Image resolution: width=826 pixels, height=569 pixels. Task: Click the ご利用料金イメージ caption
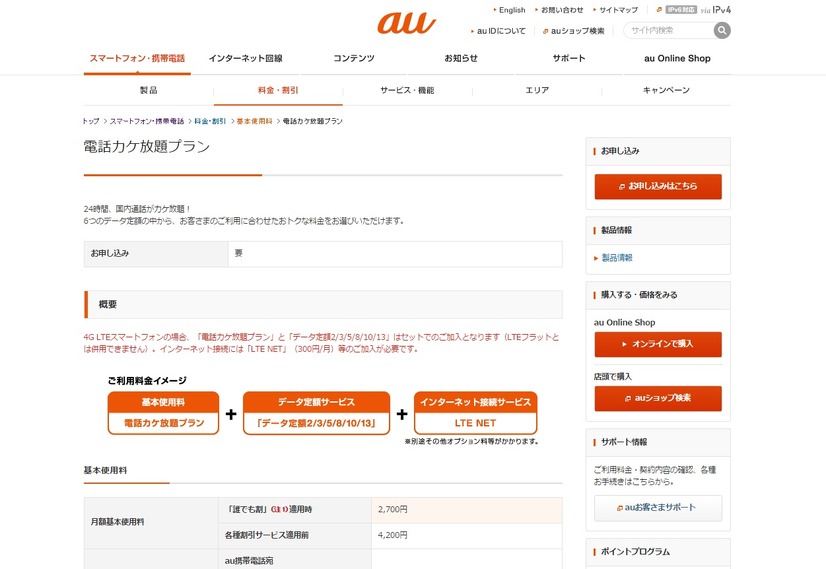(147, 380)
